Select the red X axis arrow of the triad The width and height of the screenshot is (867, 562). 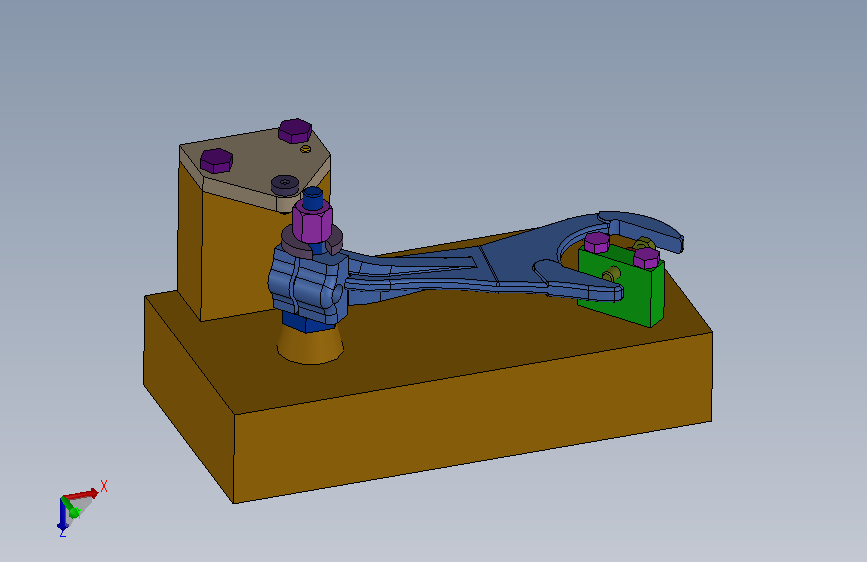[83, 493]
